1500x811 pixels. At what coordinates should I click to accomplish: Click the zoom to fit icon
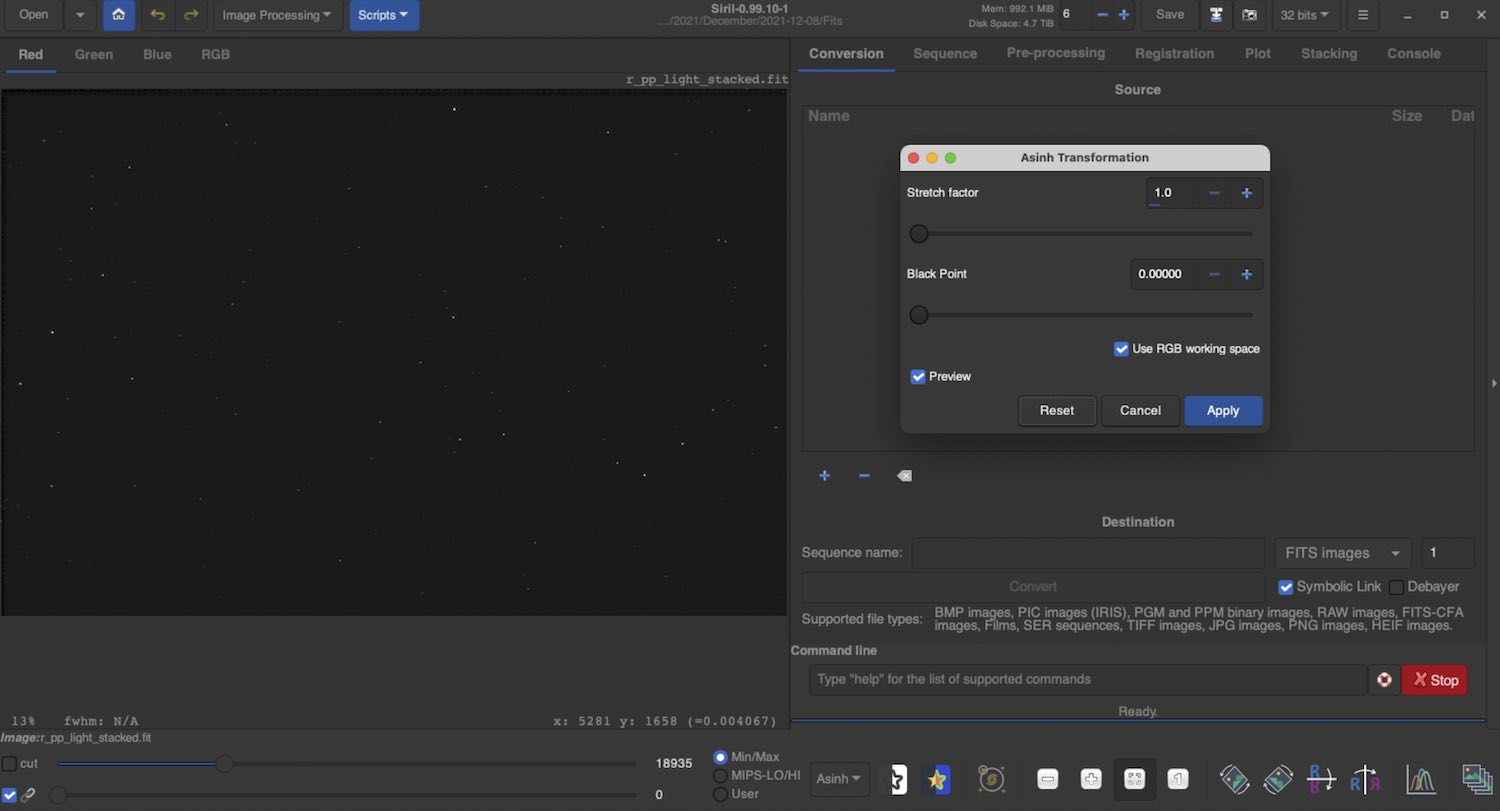click(x=1134, y=779)
